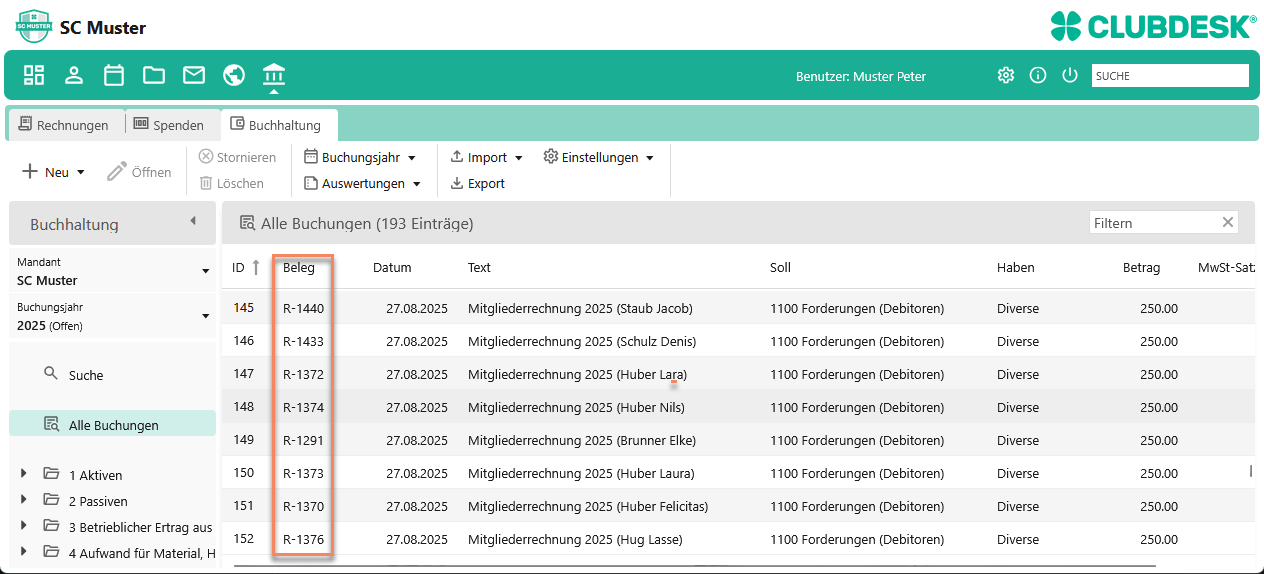
Task: Click 2 Passiven folder label
Action: pos(98,501)
